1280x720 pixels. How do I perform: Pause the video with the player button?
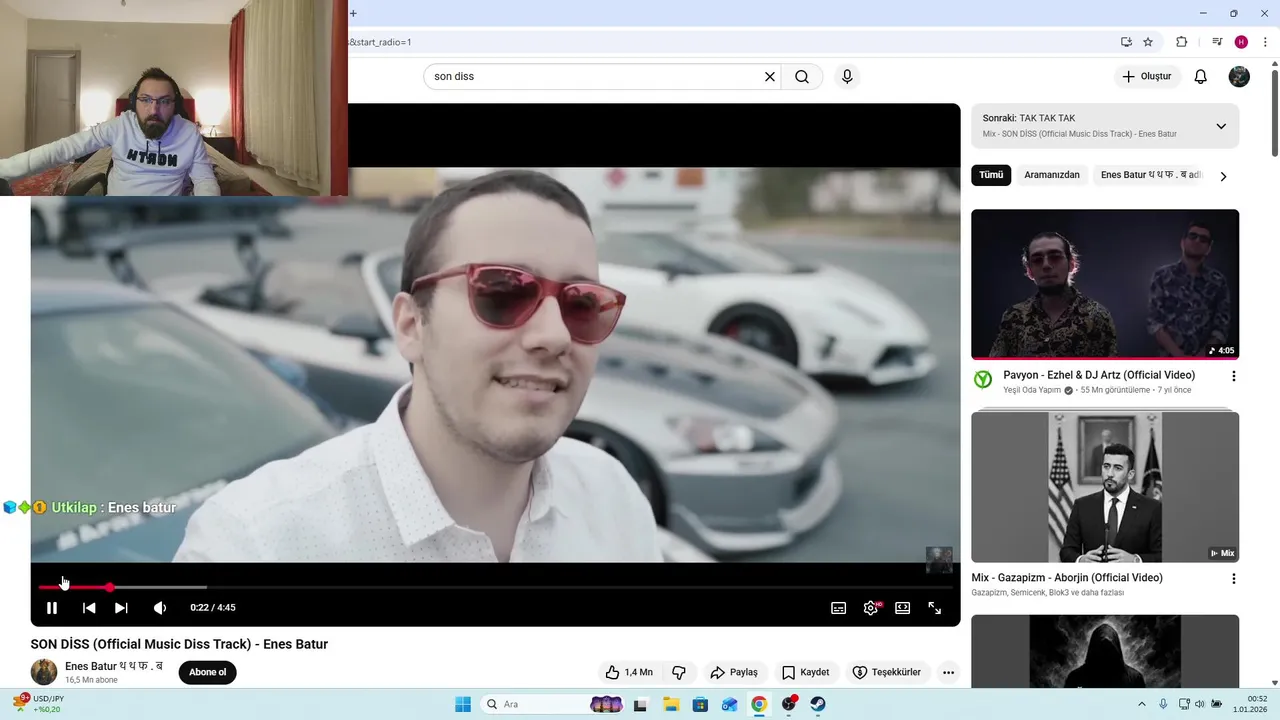pos(52,608)
